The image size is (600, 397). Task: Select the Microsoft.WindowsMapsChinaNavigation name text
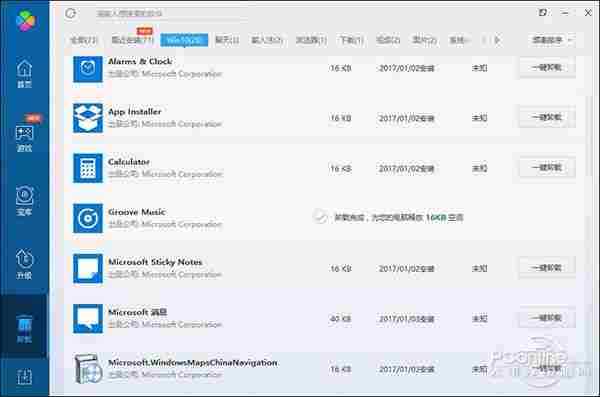(193, 363)
